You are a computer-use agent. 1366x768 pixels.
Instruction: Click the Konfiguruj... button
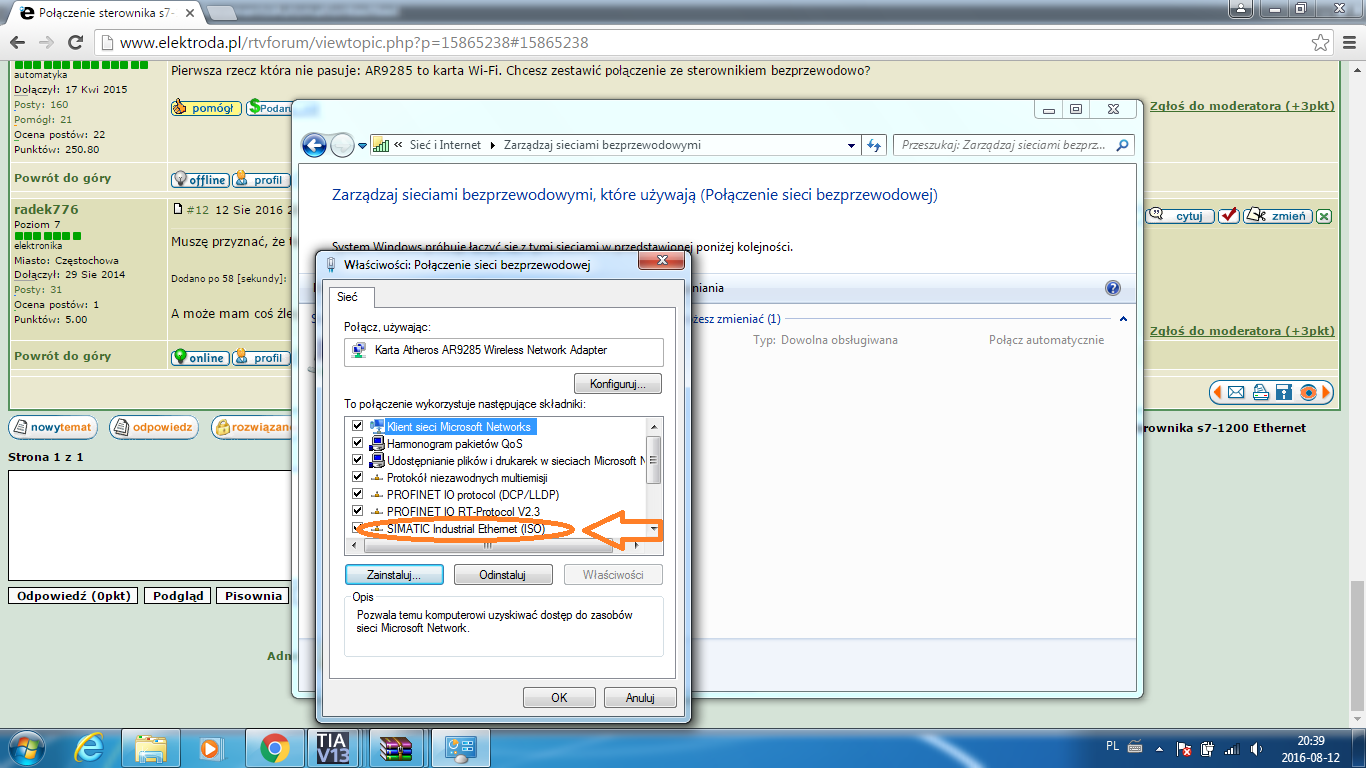(x=618, y=383)
